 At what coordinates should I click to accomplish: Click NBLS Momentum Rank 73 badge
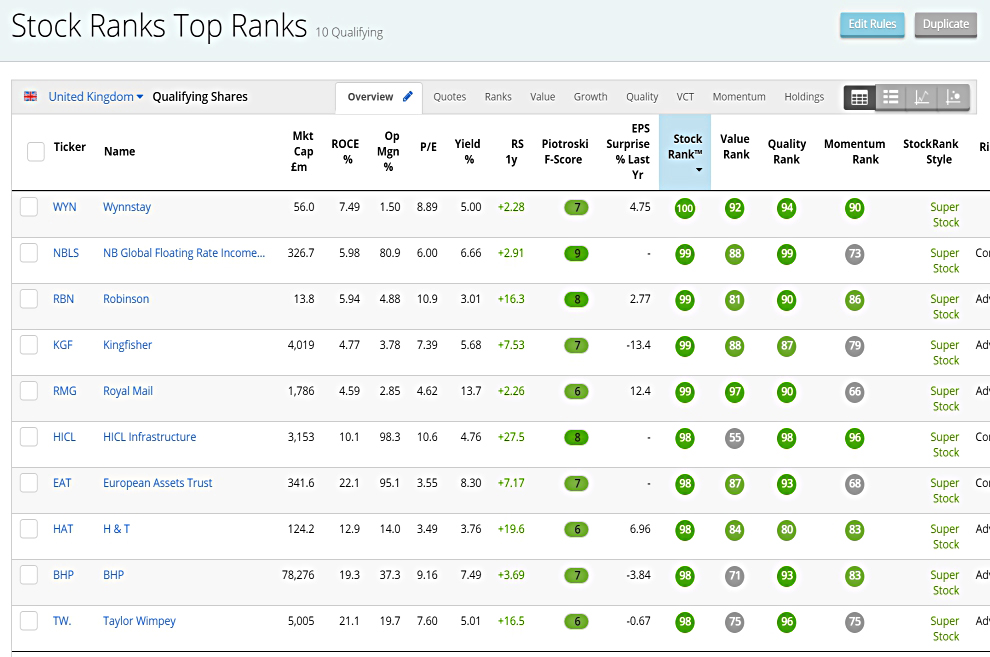[x=854, y=254]
